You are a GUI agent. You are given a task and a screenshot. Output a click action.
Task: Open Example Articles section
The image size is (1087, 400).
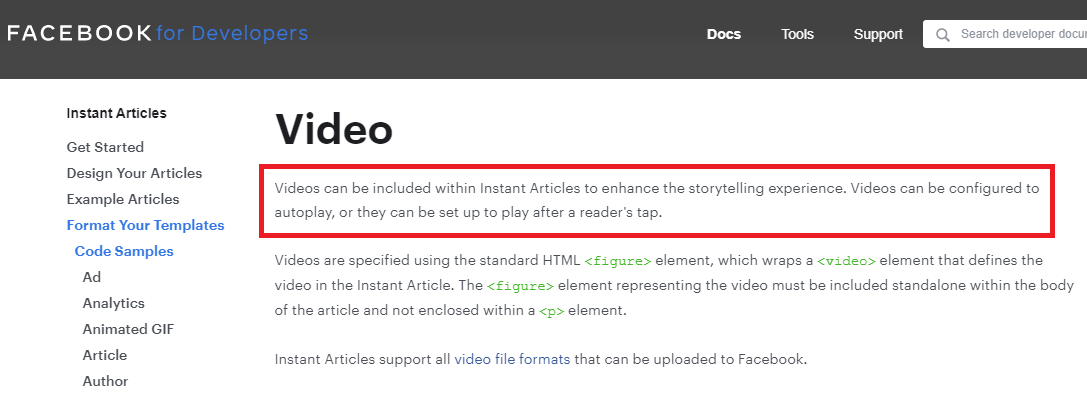[x=123, y=199]
